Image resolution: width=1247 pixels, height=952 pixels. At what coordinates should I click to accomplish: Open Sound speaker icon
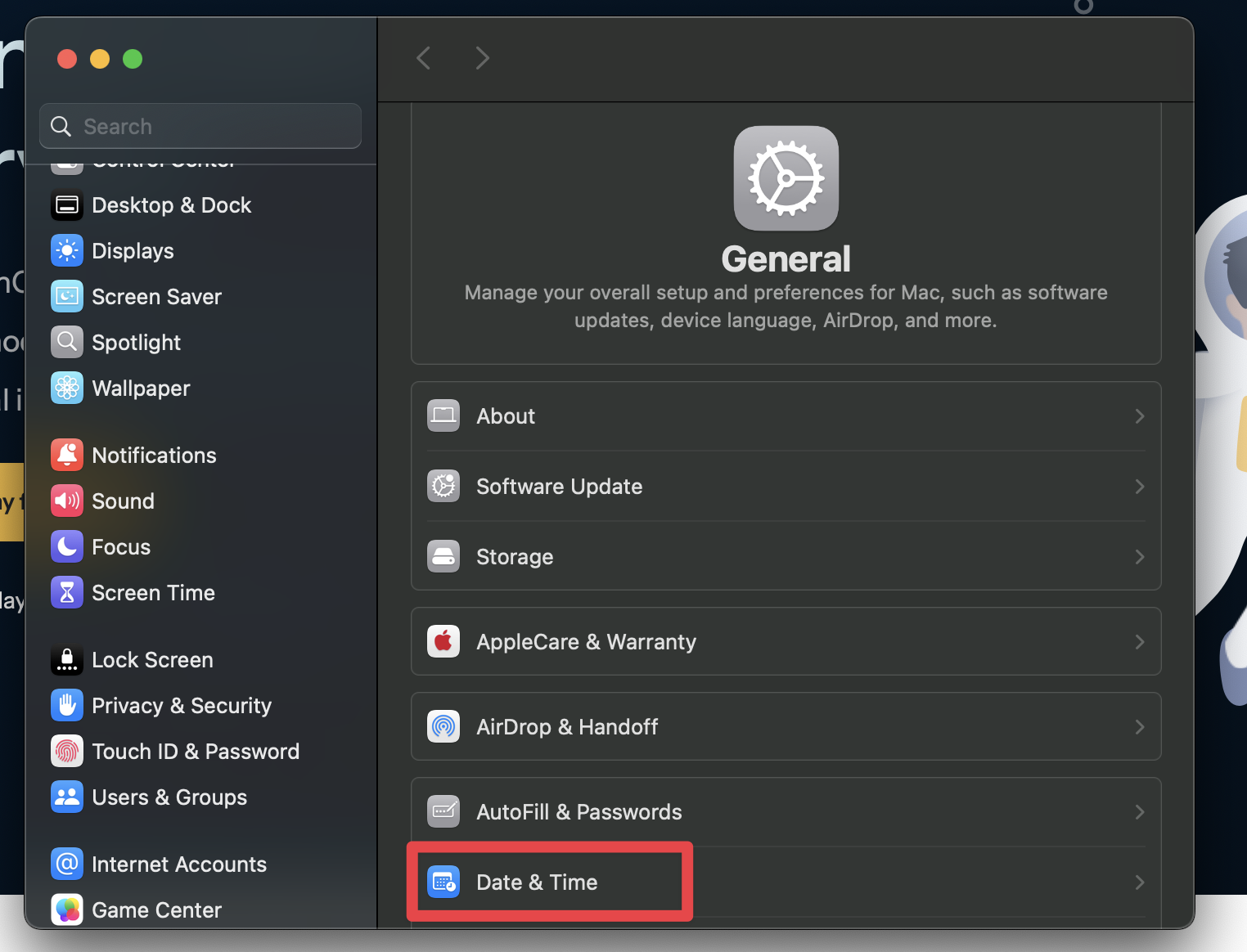click(x=67, y=501)
